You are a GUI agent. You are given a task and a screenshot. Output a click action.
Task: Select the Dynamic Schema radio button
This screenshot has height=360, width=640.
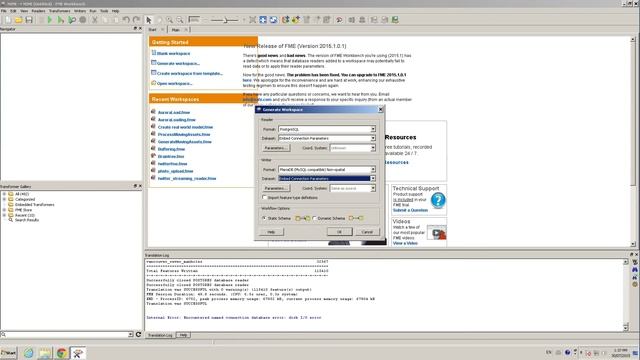point(314,218)
